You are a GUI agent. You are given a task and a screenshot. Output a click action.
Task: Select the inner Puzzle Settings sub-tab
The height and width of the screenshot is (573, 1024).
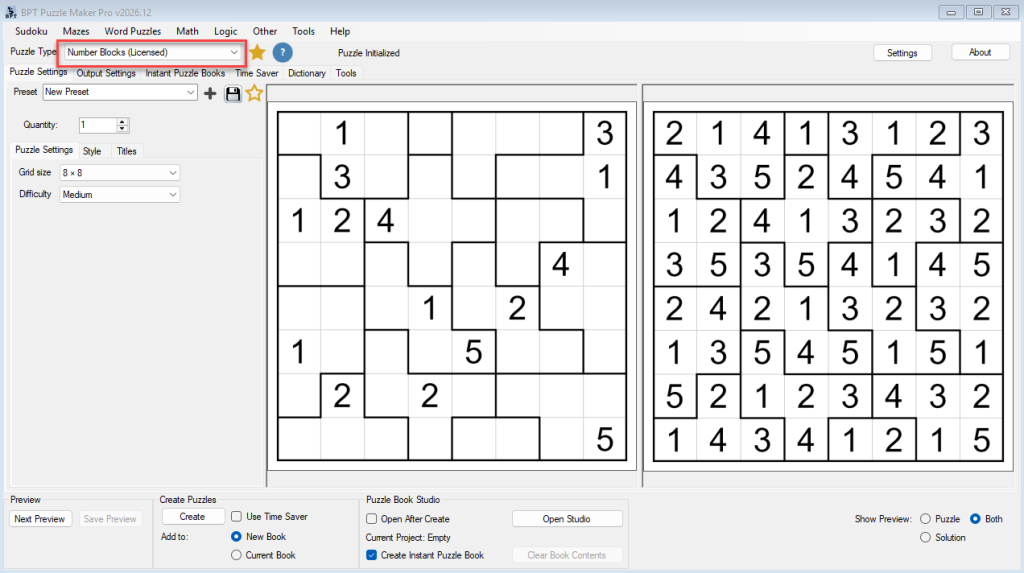pyautogui.click(x=44, y=150)
